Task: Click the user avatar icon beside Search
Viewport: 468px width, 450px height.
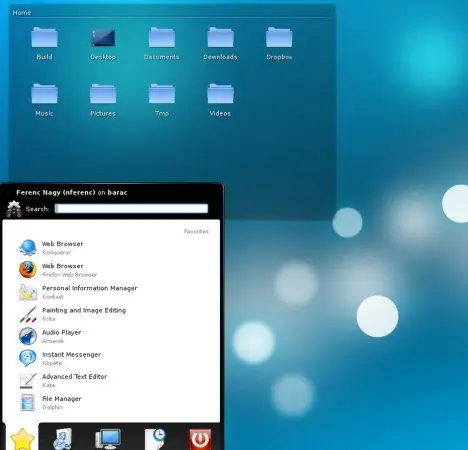Action: 14,209
